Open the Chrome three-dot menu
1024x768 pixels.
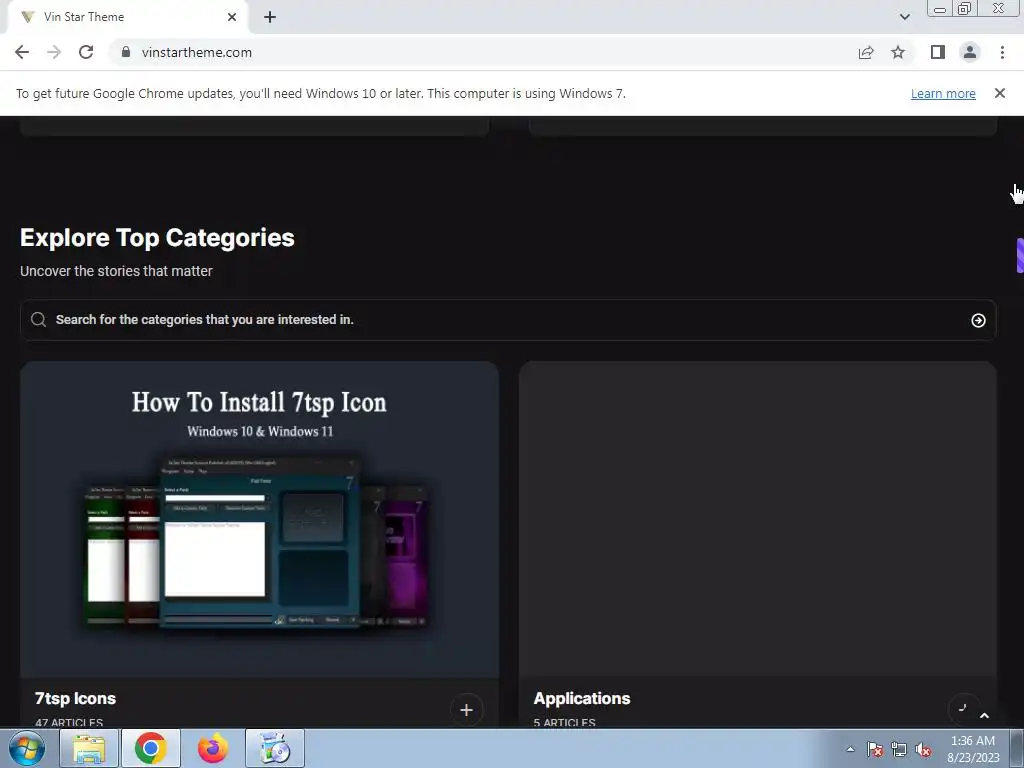click(x=1002, y=52)
